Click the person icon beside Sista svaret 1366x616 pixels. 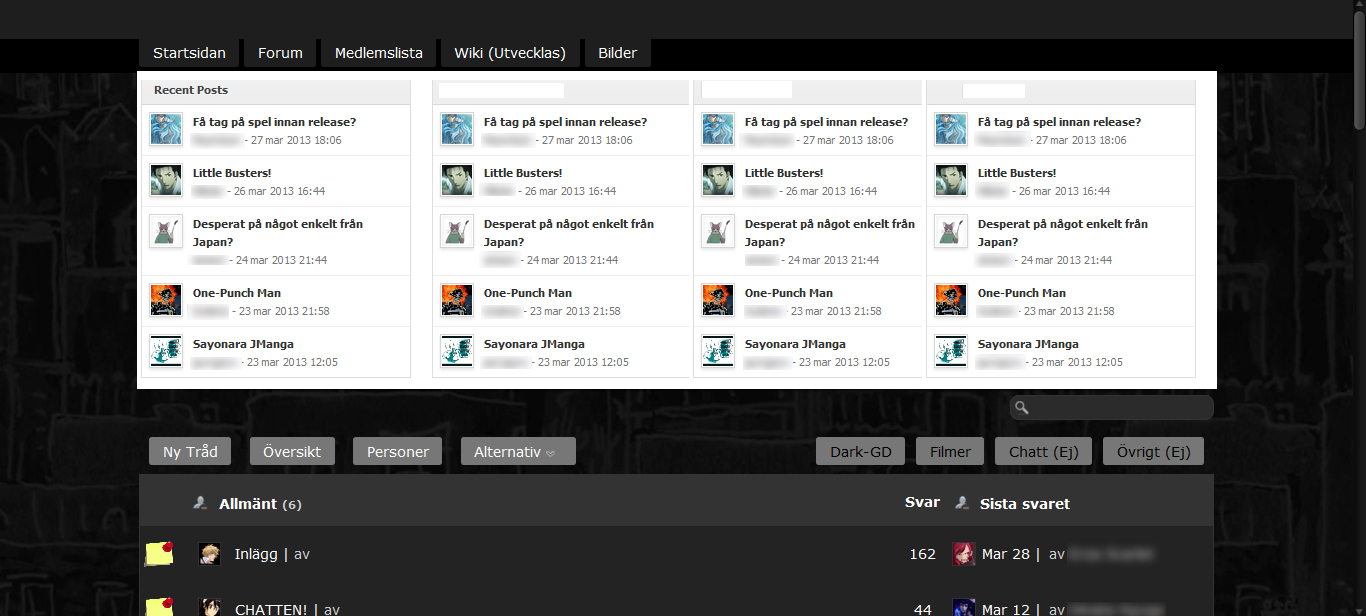[x=962, y=503]
